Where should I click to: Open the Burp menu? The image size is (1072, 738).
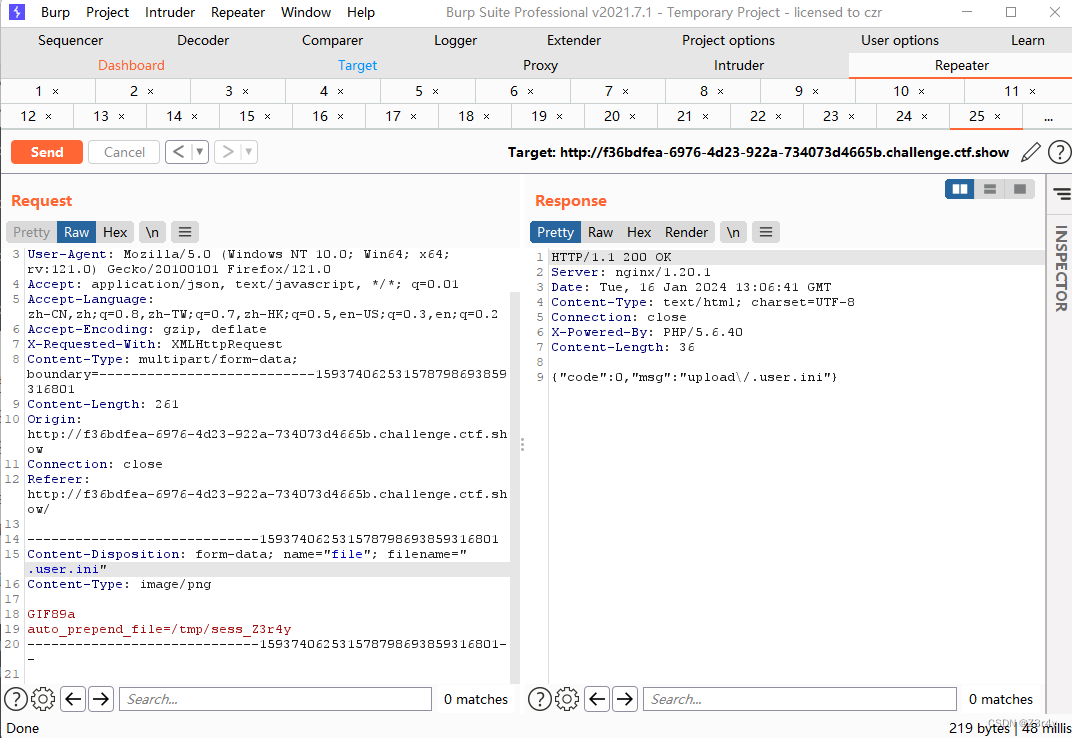pyautogui.click(x=55, y=12)
